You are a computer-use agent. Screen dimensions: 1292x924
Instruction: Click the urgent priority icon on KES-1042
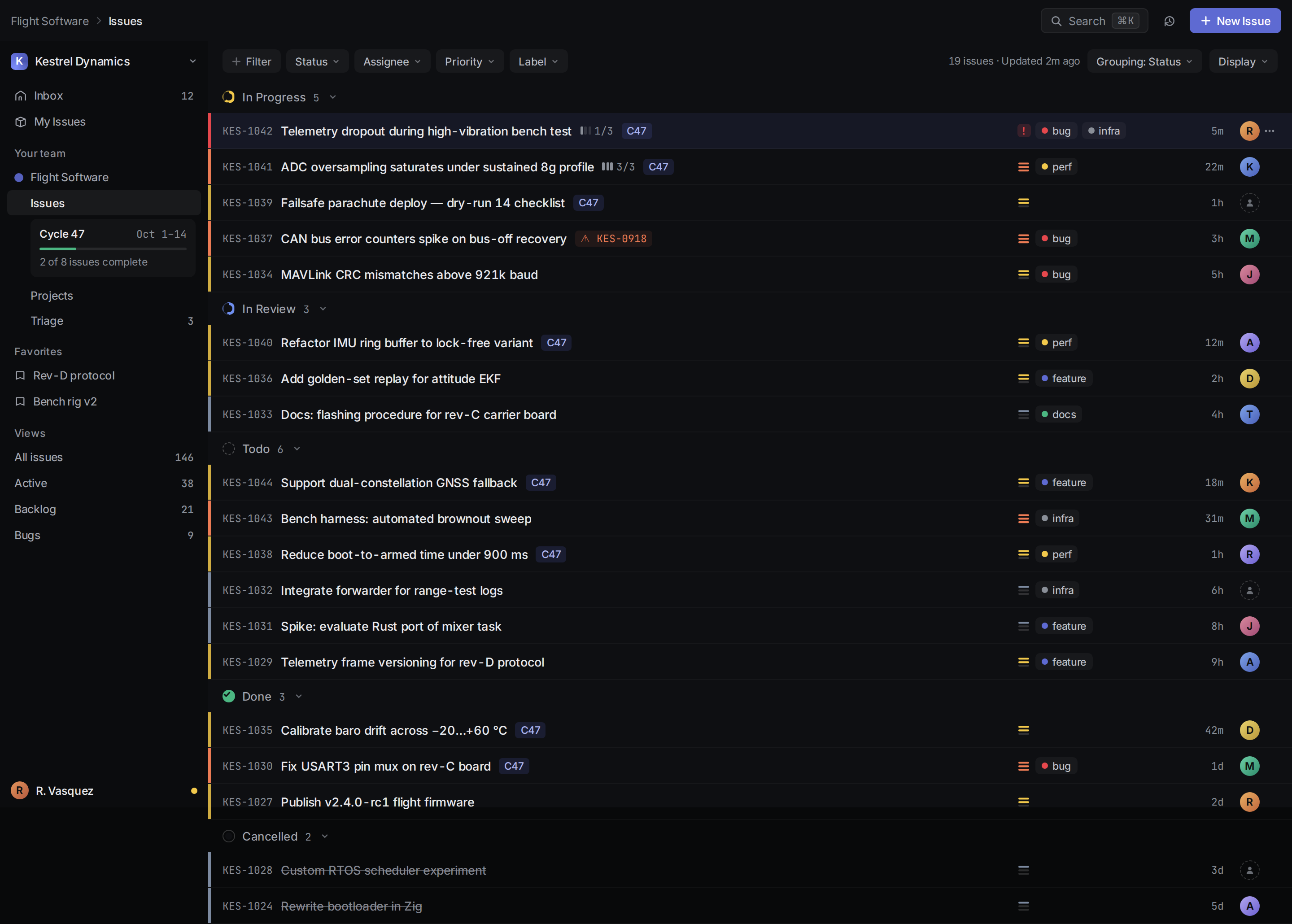pos(1023,131)
